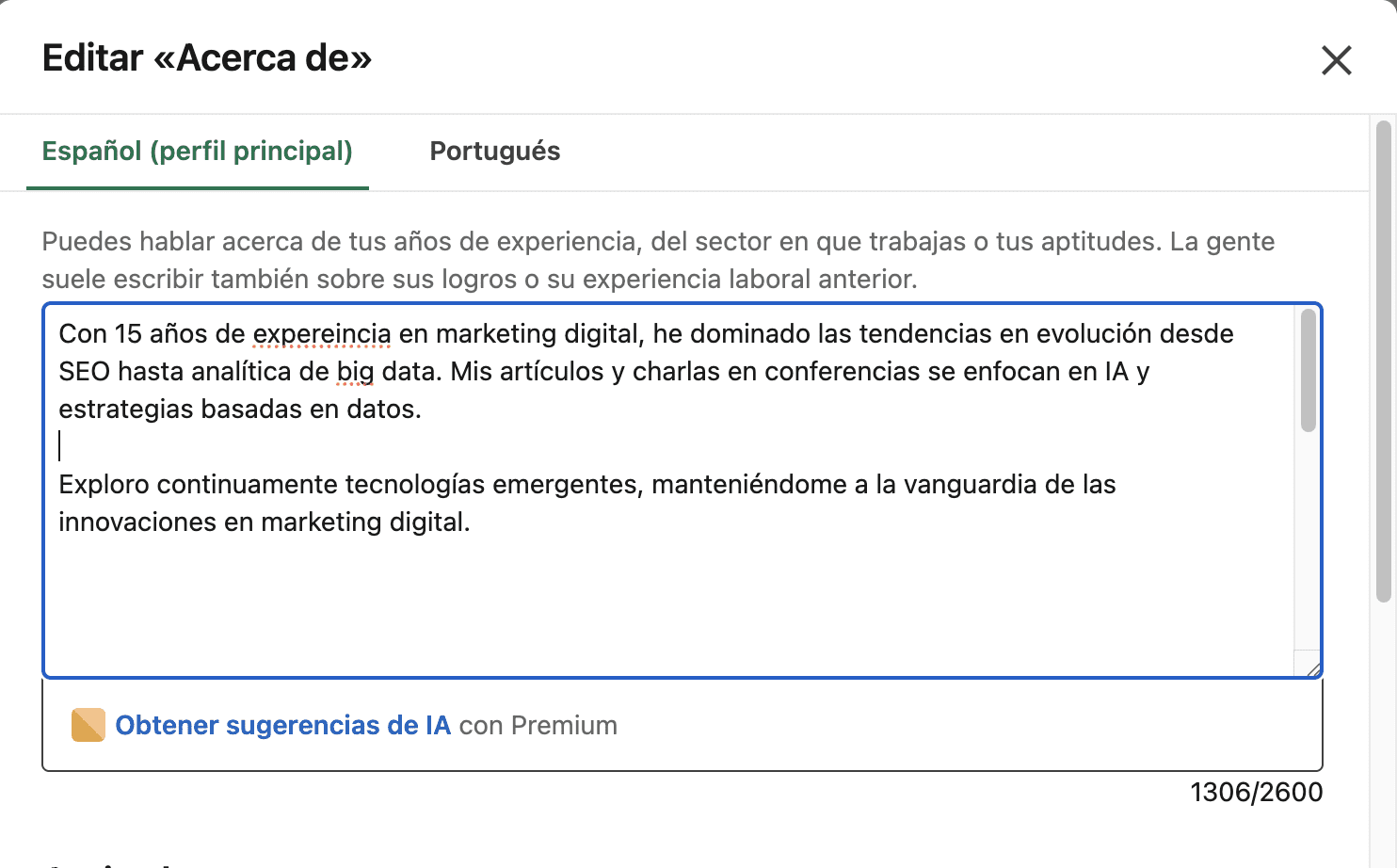The image size is (1397, 868).
Task: Click the Obtener sugerencias de IA link
Action: pos(282,725)
